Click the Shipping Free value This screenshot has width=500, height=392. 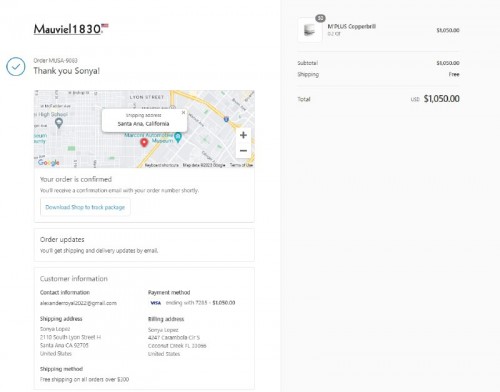point(454,74)
